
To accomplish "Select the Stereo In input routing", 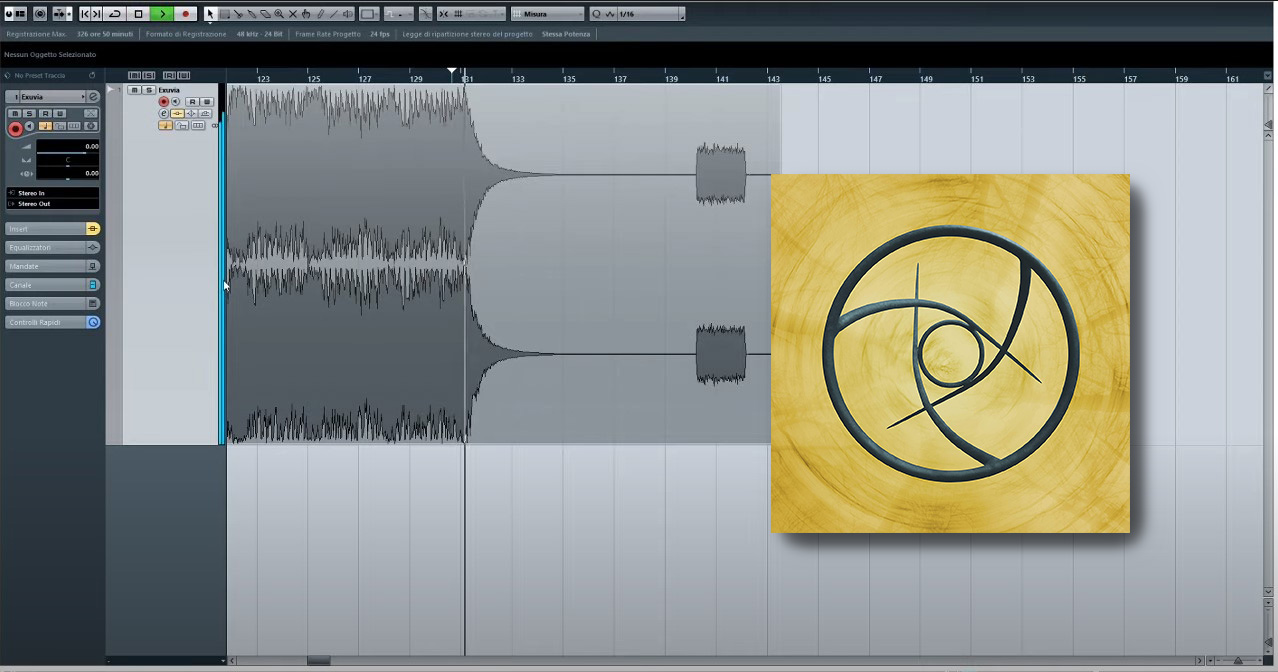I will click(53, 193).
